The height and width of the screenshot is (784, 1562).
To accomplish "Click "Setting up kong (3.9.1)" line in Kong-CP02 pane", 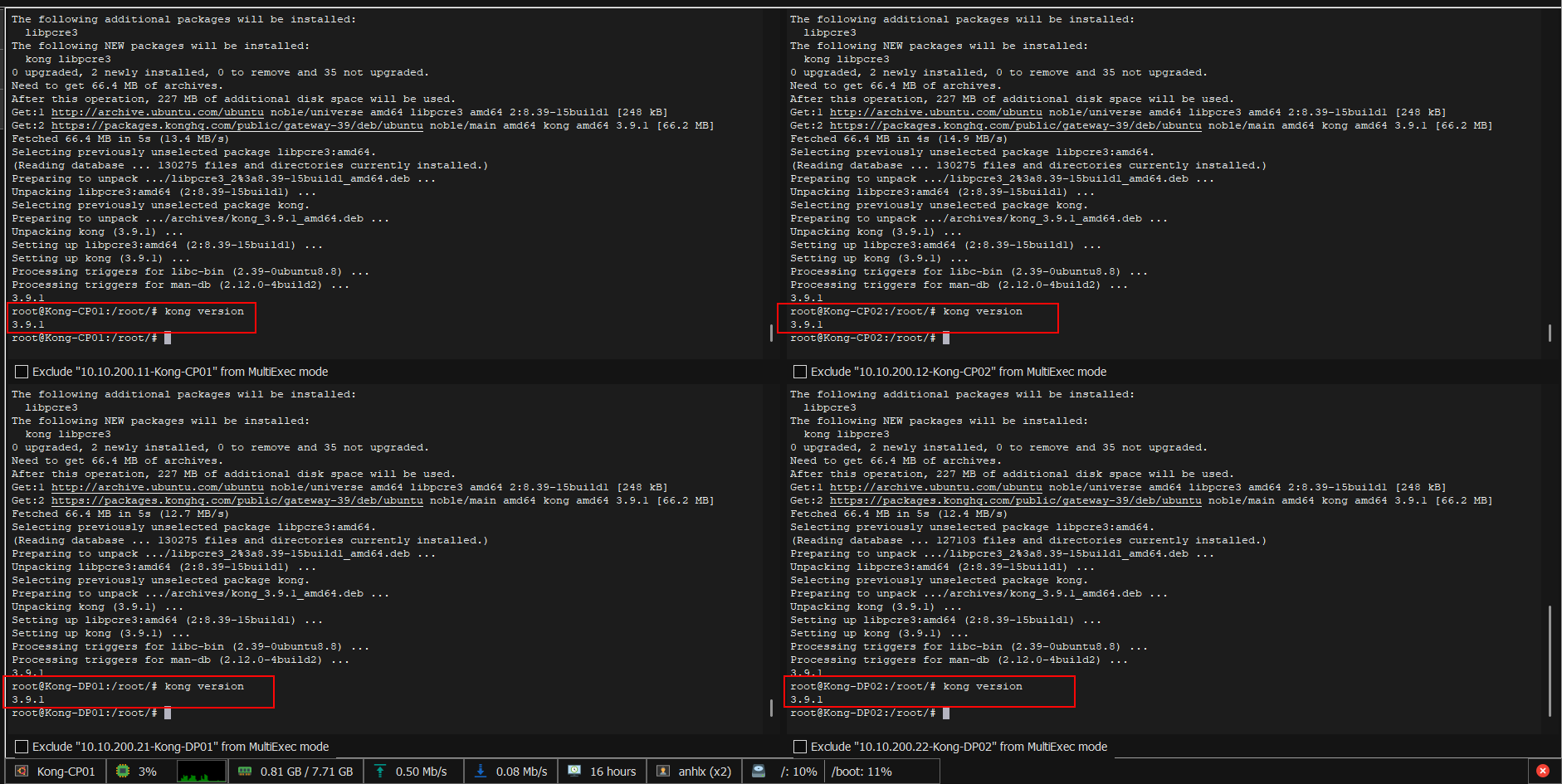I will pos(879,258).
